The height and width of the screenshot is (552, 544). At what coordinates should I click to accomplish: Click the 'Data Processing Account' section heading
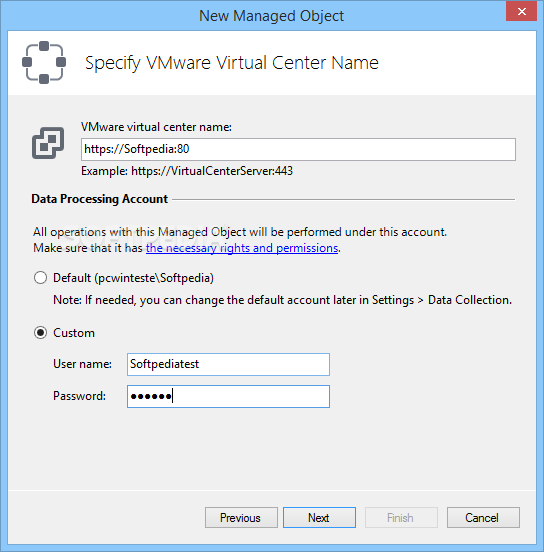100,199
